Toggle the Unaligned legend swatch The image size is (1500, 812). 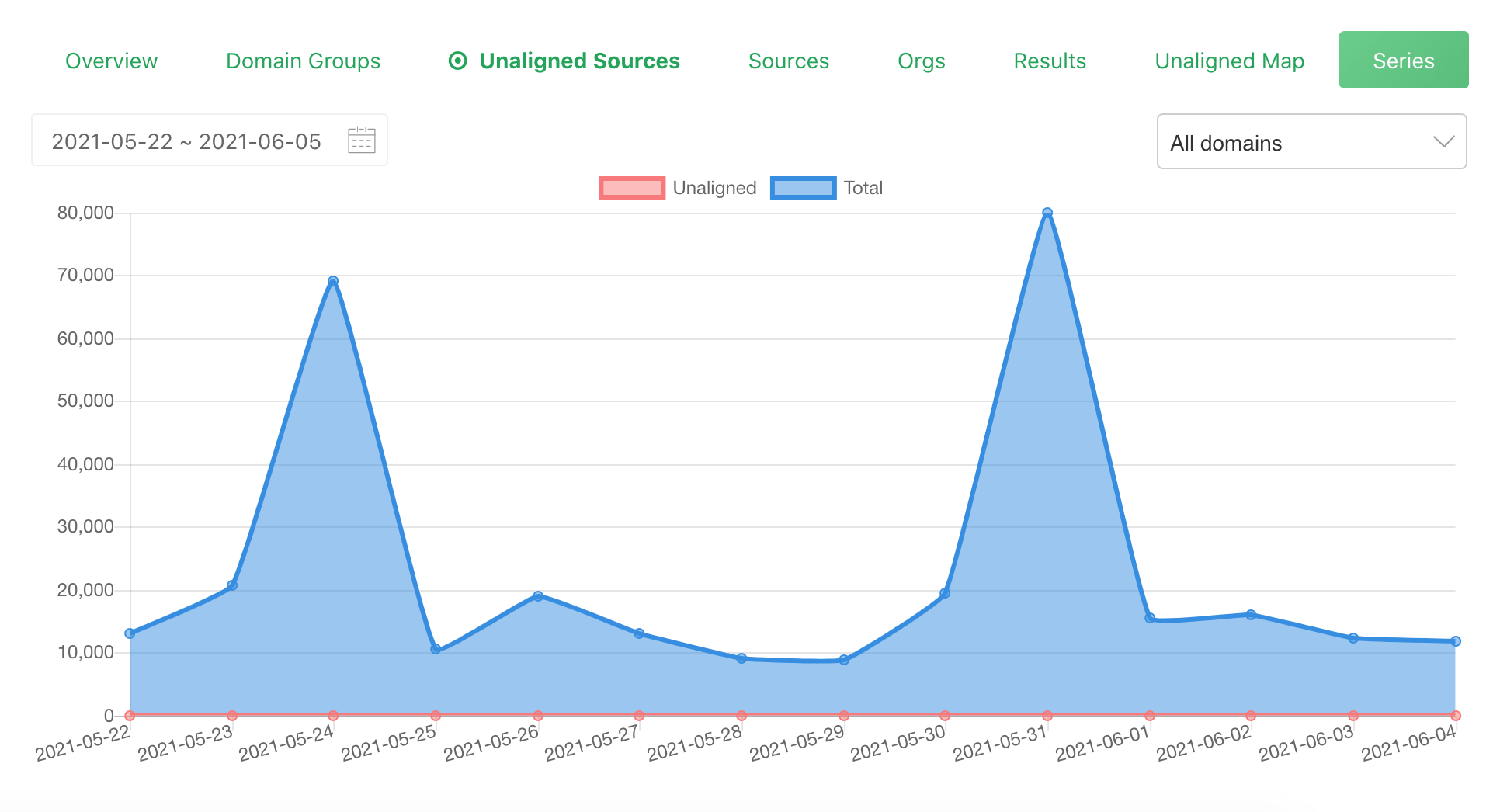tap(632, 188)
